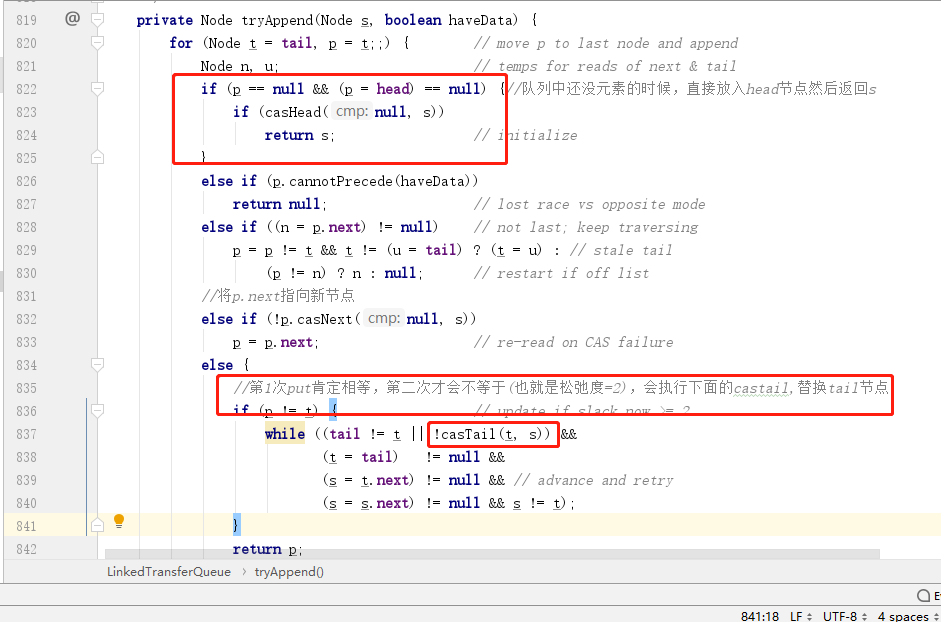Click the '// lost race vs opposite mode' comment
This screenshot has height=622, width=941.
[589, 204]
